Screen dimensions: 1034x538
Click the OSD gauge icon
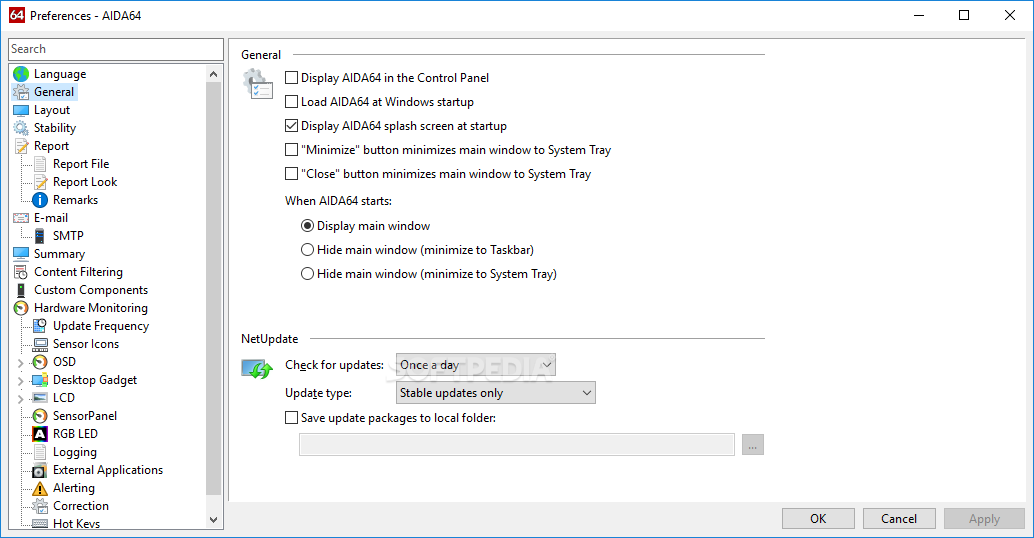click(40, 362)
